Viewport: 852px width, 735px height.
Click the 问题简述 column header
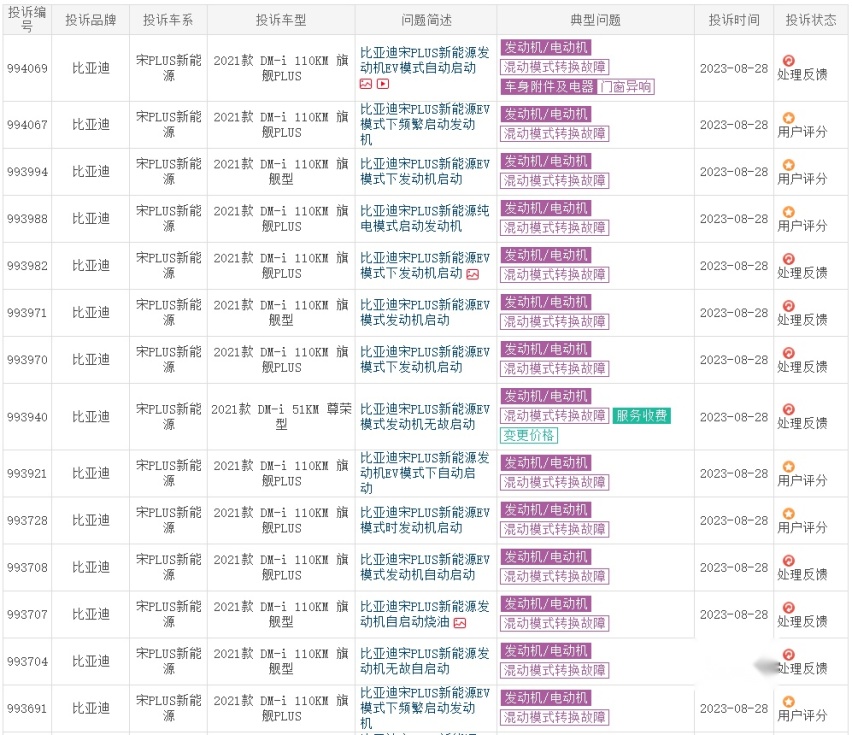click(426, 20)
